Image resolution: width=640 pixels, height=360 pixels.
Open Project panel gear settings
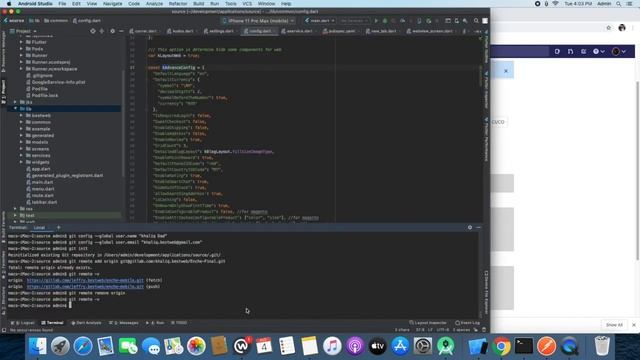(x=112, y=31)
